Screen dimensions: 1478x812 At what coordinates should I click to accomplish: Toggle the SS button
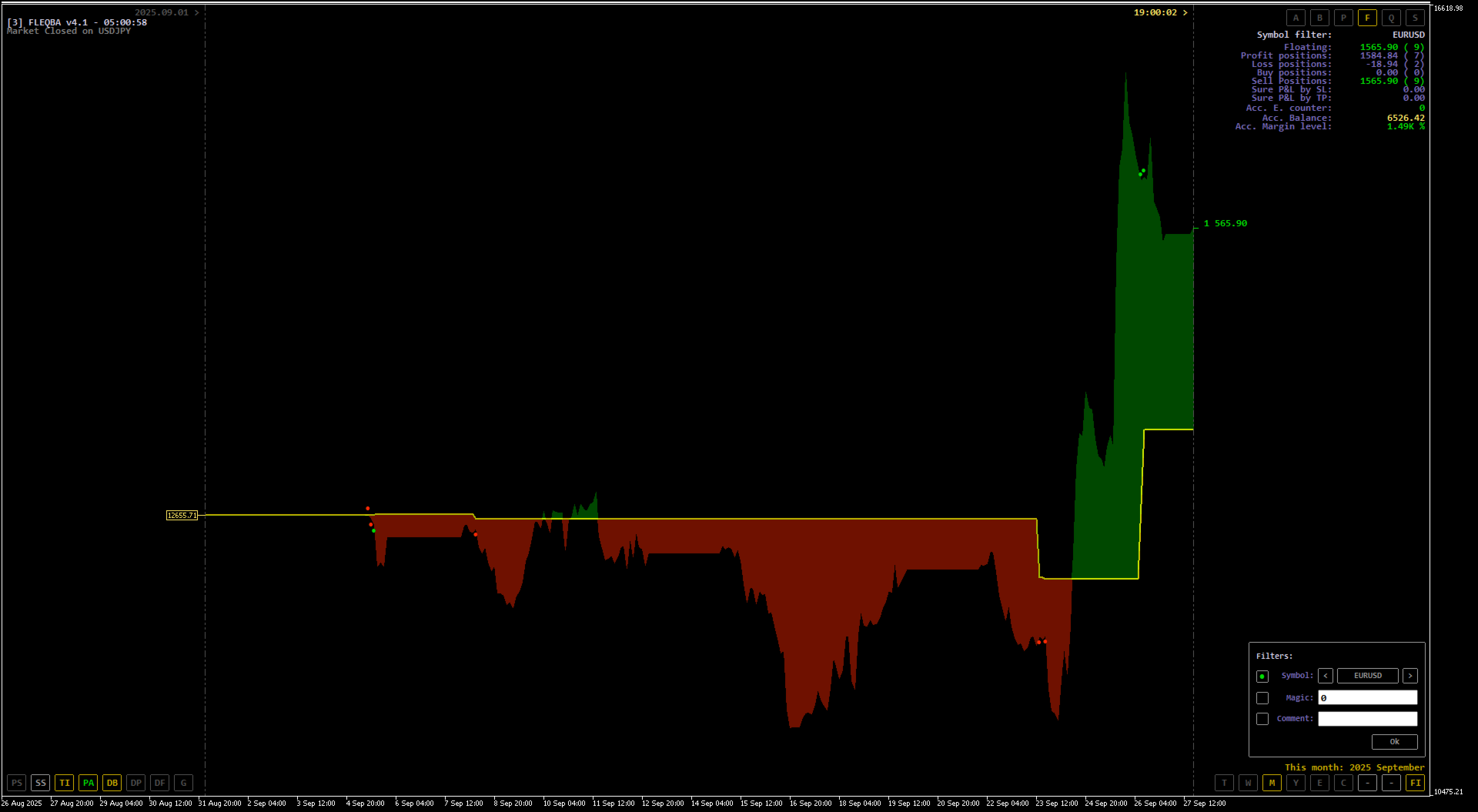41,783
